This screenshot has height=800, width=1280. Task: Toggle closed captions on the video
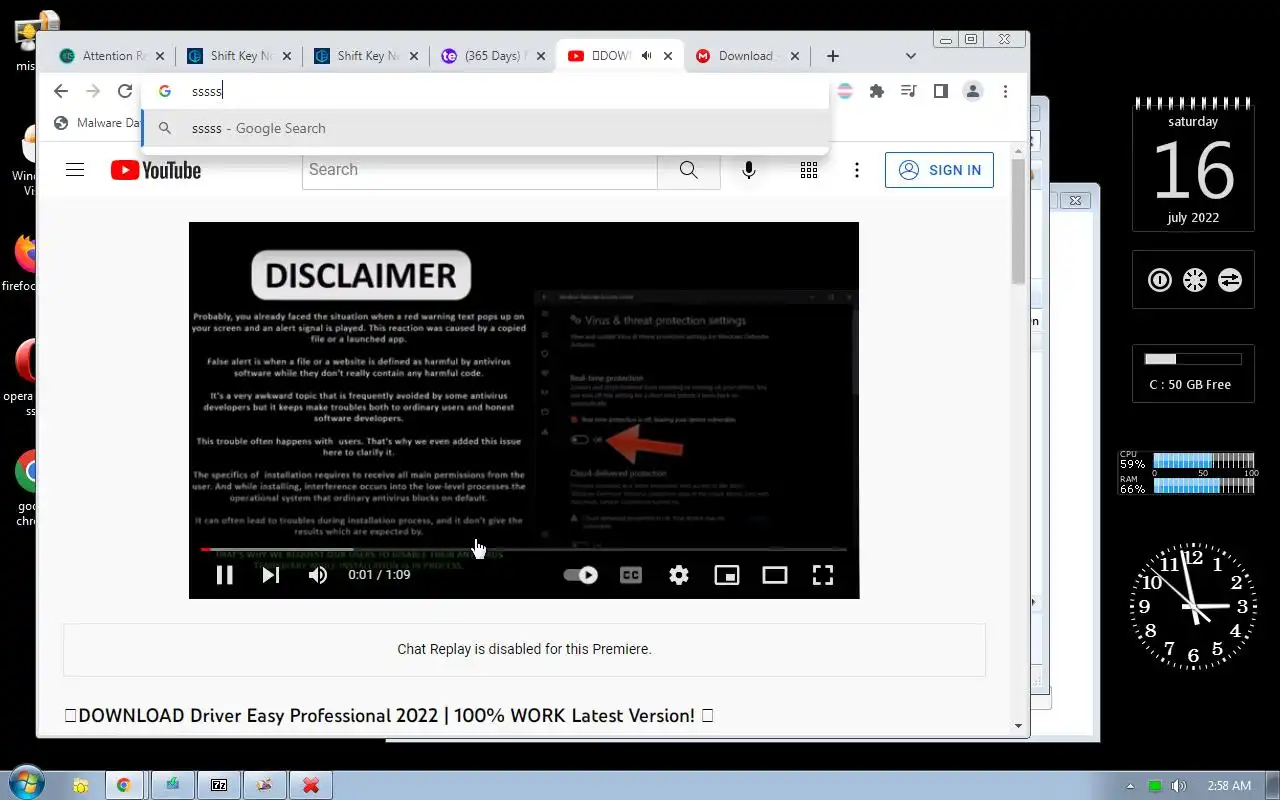coord(631,575)
